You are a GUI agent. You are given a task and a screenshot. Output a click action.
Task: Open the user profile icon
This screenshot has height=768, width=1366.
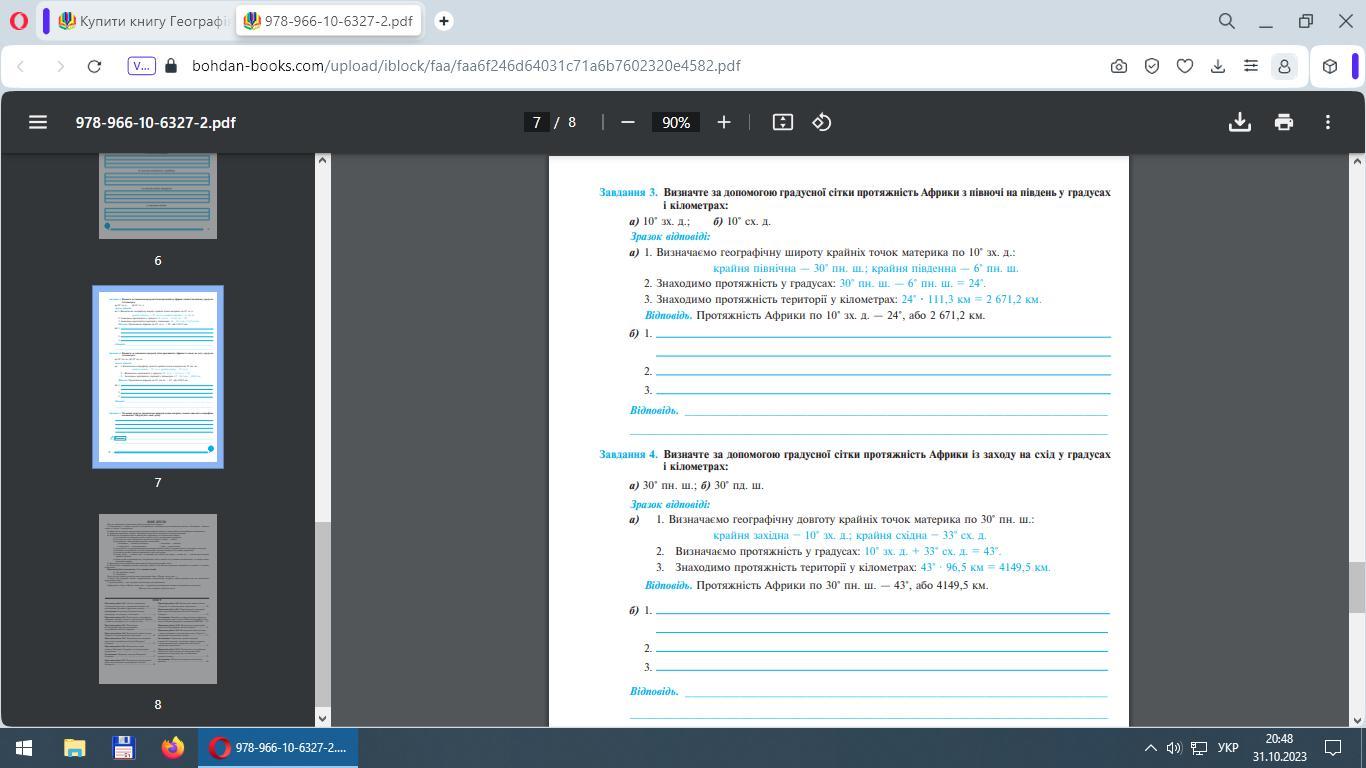(x=1284, y=66)
